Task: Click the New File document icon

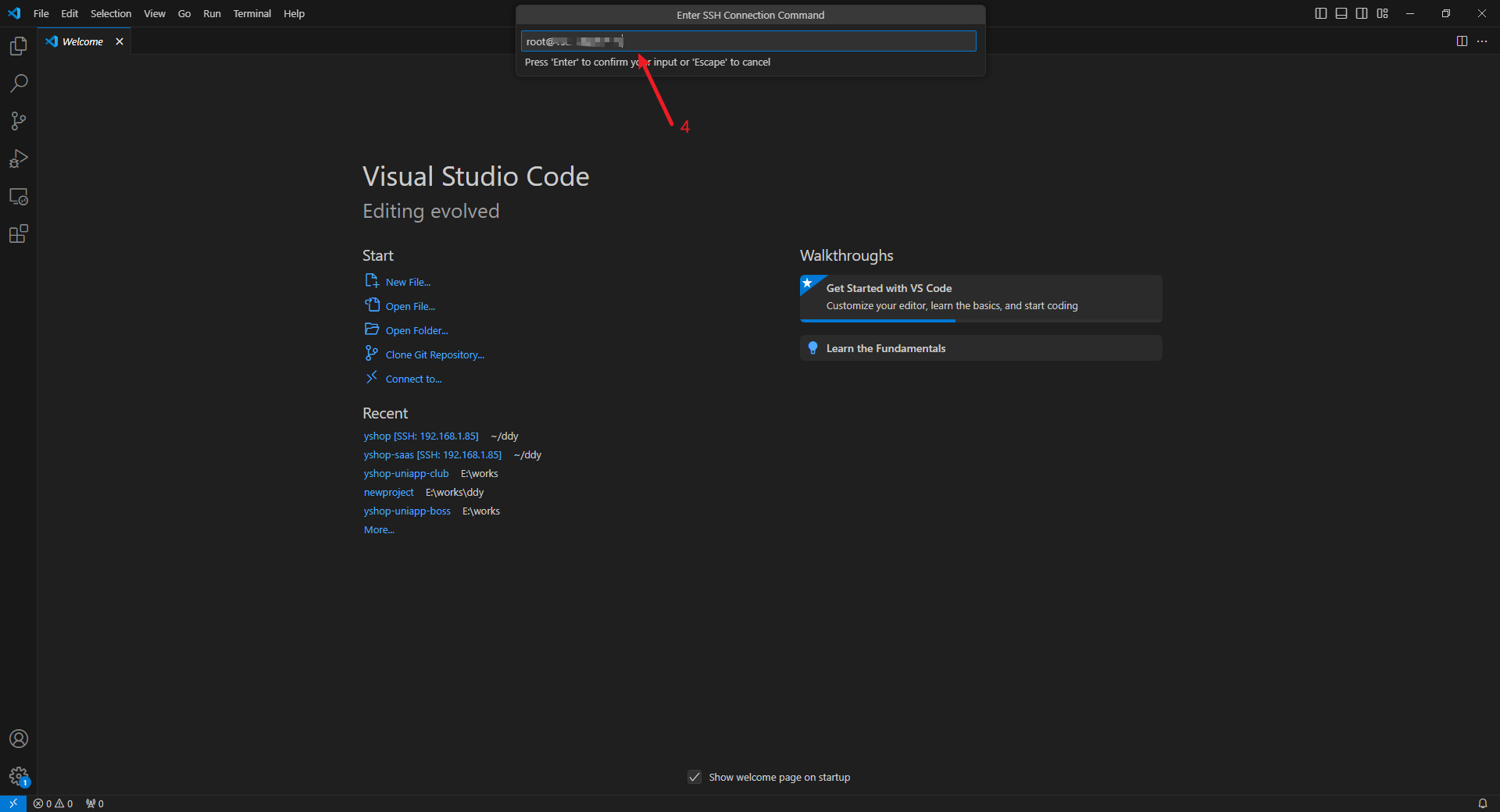Action: coord(372,280)
